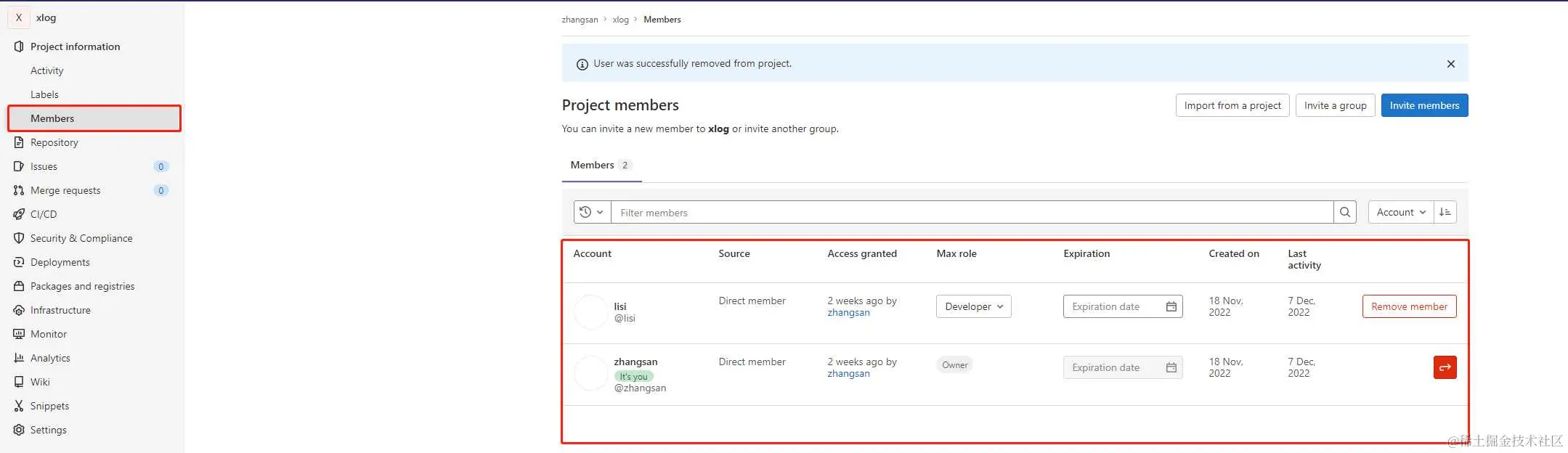1568x453 pixels.
Task: Dismiss the success alert banner
Action: point(1451,64)
